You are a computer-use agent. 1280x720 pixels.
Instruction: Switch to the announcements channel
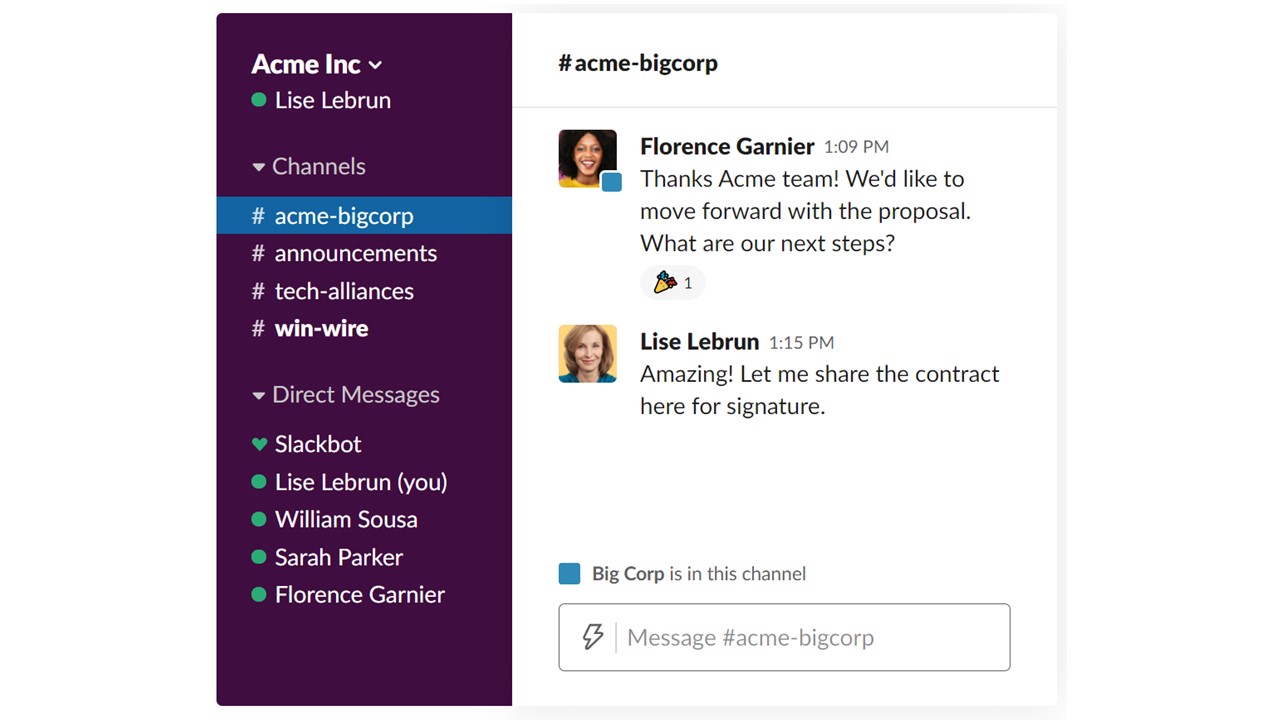coord(355,253)
